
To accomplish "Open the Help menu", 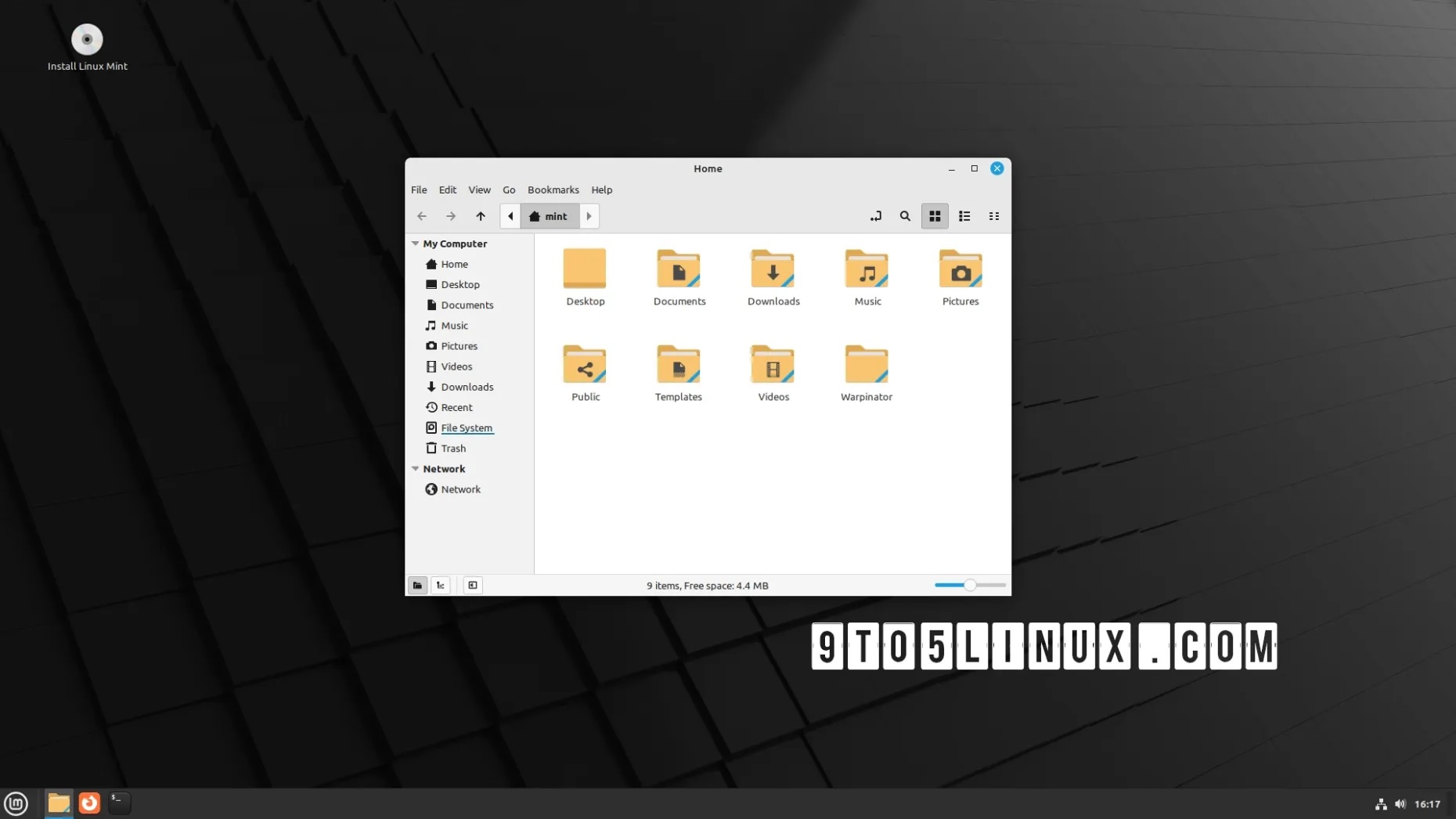I will pos(602,190).
